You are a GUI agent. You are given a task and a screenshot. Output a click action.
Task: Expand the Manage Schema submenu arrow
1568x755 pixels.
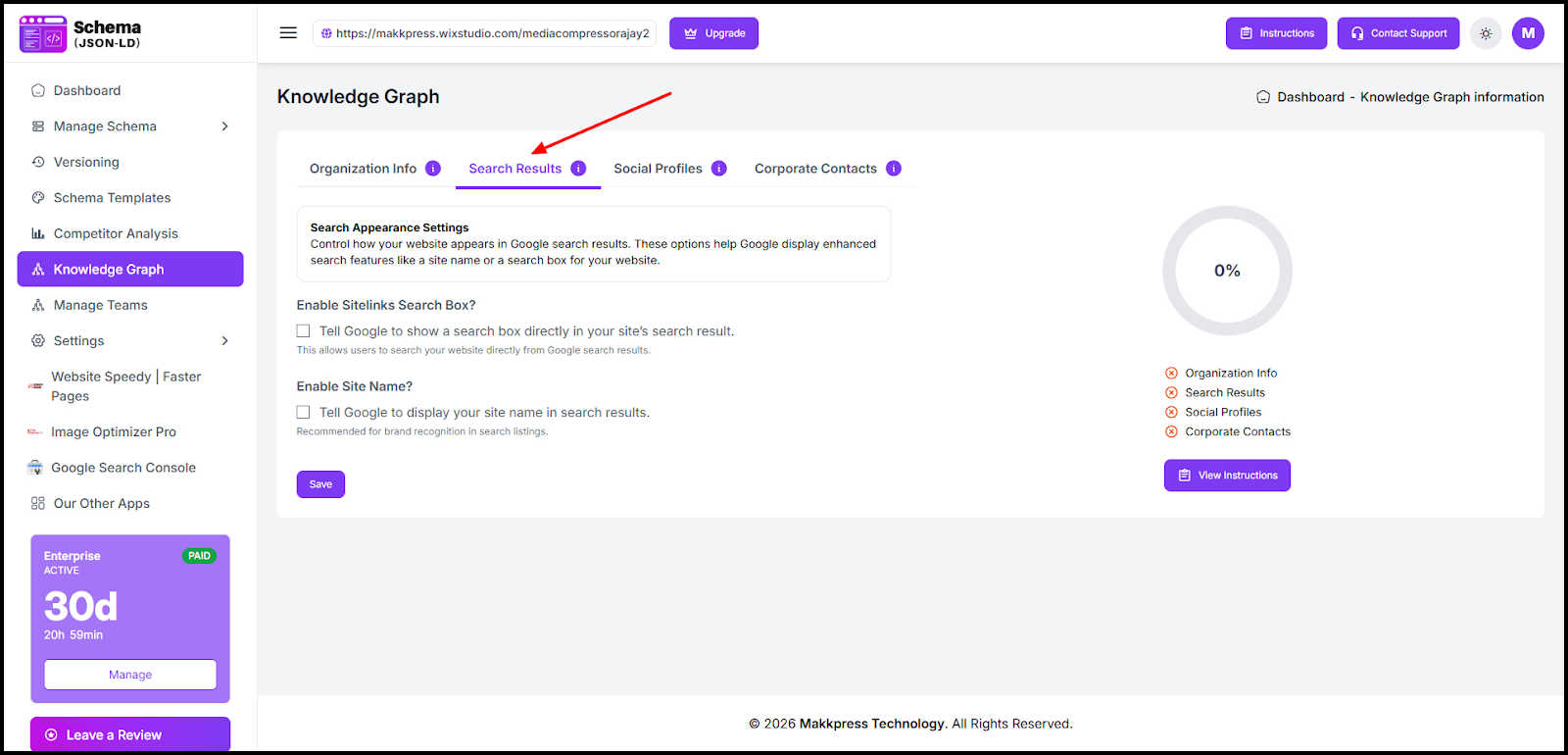[224, 126]
